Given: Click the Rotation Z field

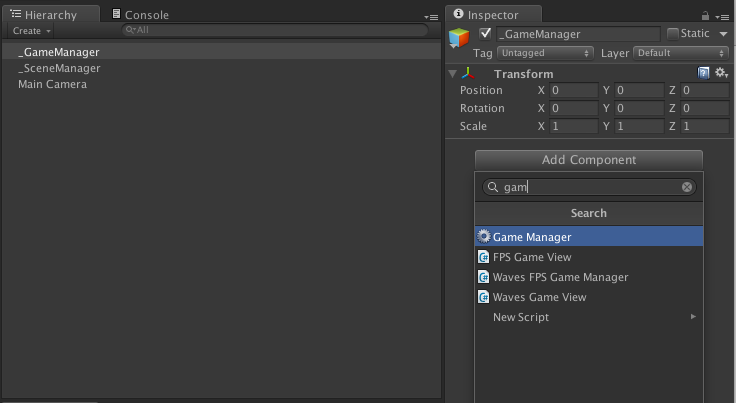Looking at the screenshot, I should coord(705,108).
